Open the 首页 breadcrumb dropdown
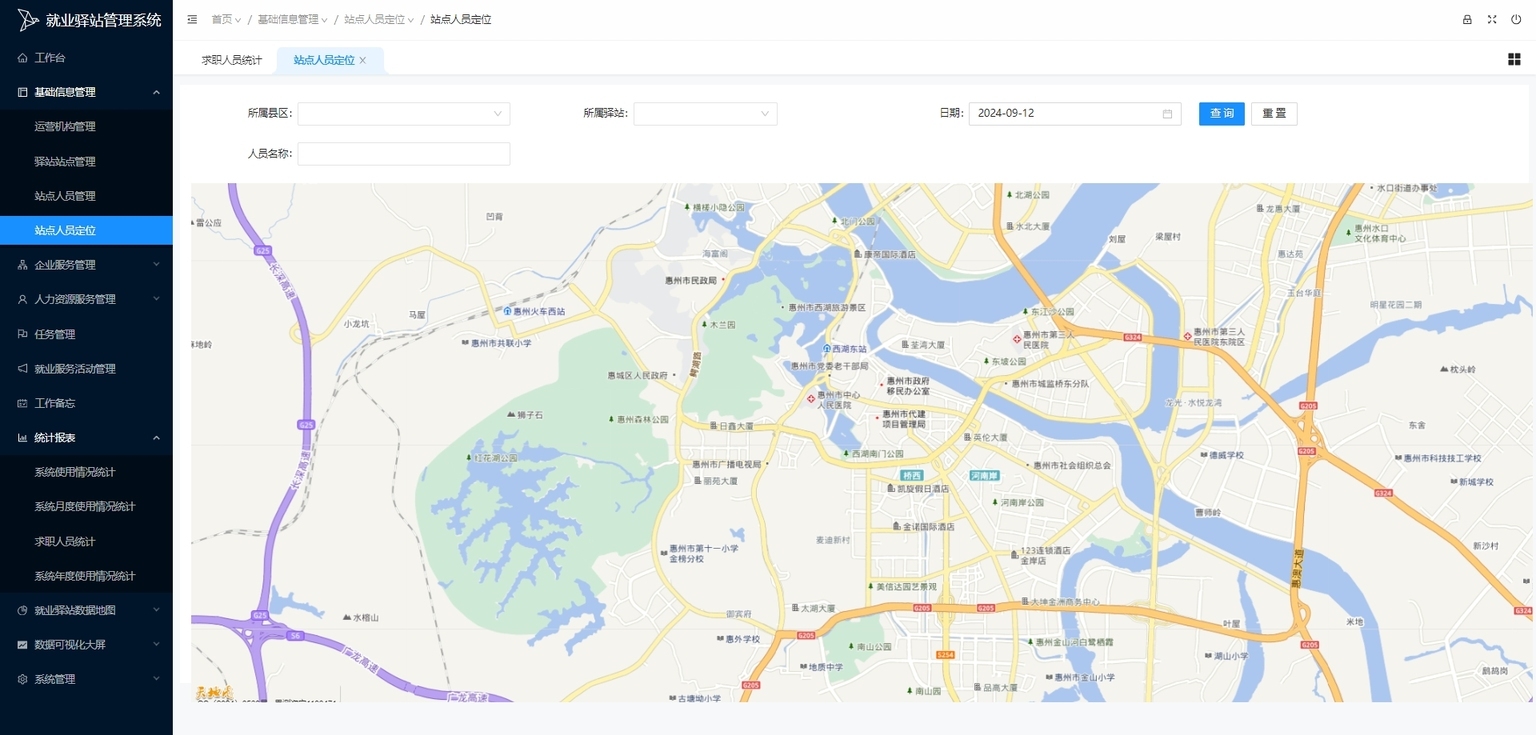The image size is (1536, 735). [x=226, y=19]
